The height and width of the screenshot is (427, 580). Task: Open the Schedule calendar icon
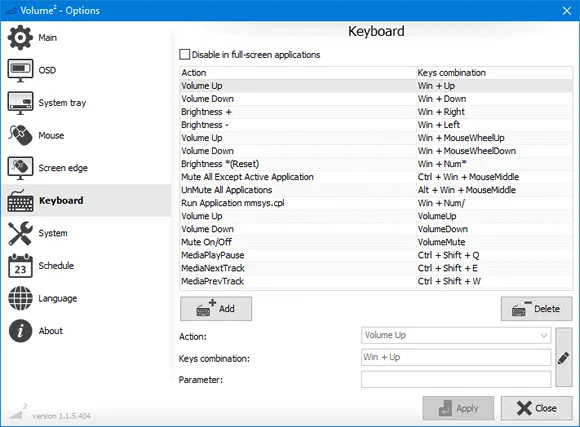tap(20, 266)
